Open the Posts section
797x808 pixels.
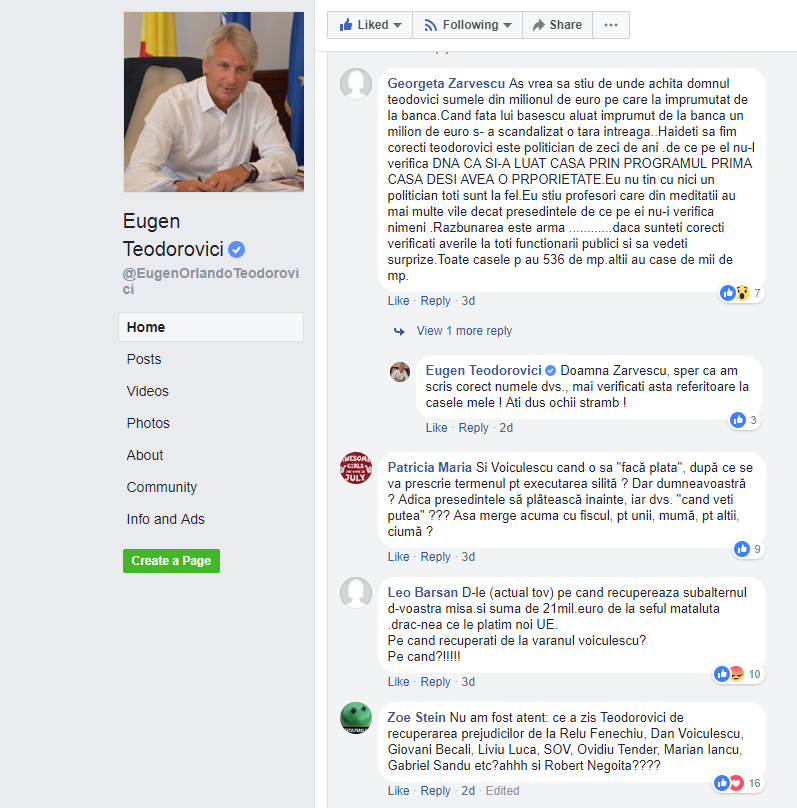coord(144,359)
